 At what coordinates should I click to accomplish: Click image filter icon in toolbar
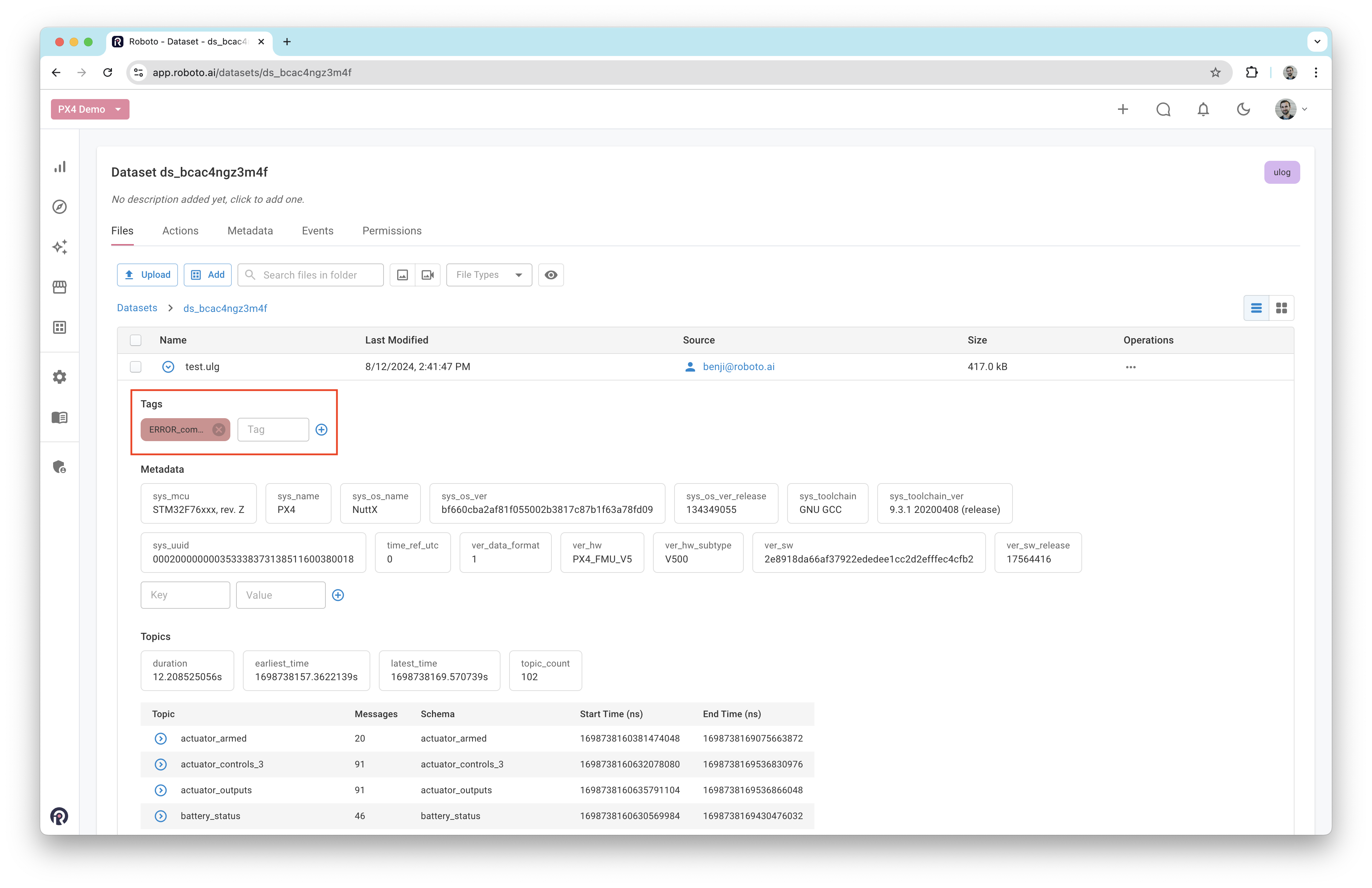coord(403,275)
